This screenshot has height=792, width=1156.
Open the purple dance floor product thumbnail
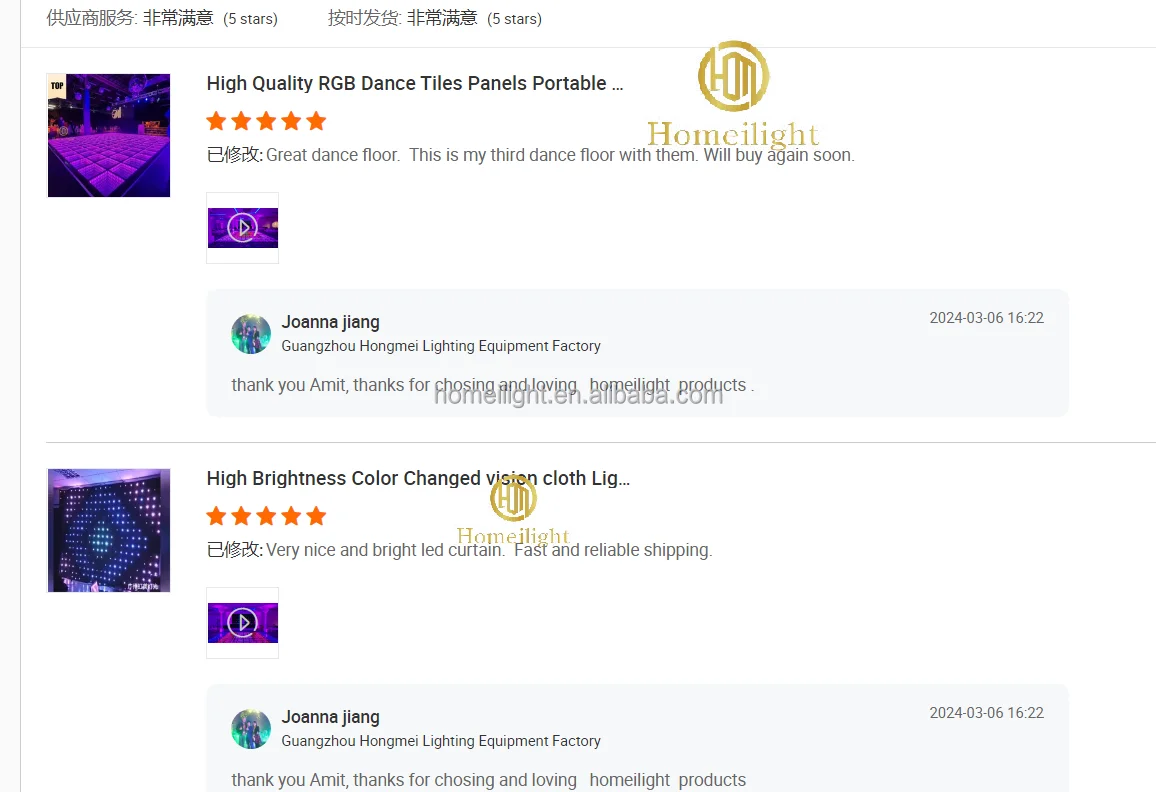(108, 135)
